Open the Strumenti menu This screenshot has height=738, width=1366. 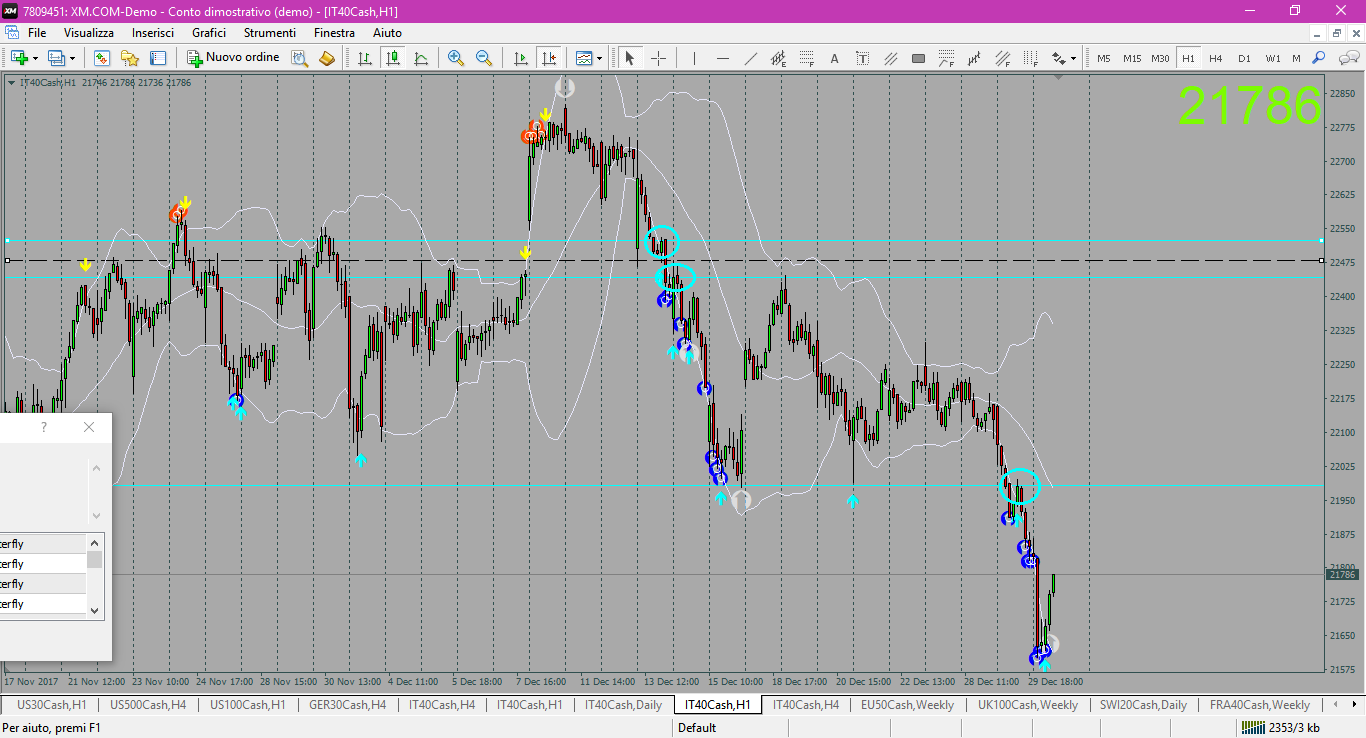tap(270, 33)
